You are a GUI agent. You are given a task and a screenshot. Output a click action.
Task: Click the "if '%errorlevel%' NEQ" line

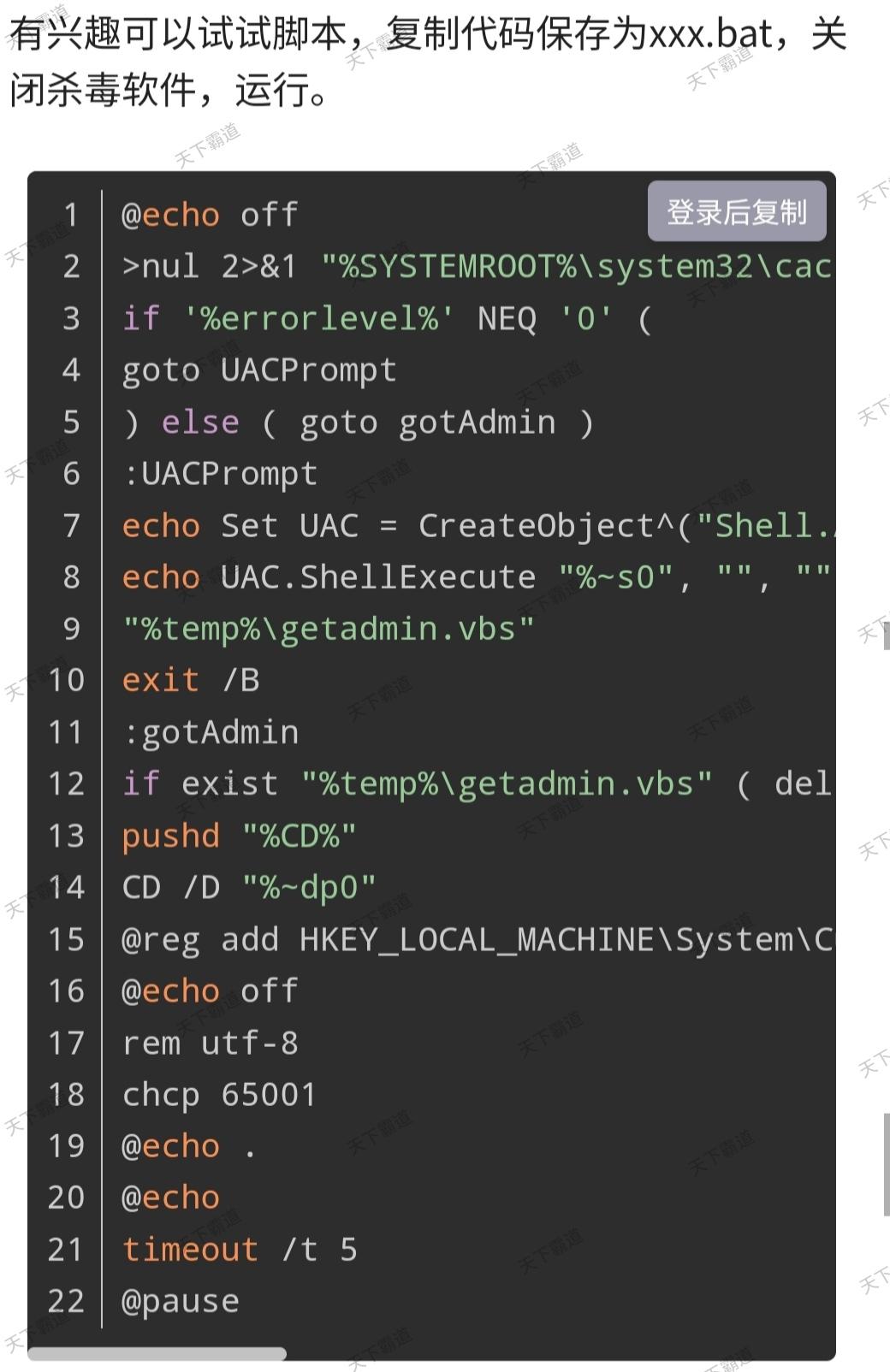coord(387,319)
